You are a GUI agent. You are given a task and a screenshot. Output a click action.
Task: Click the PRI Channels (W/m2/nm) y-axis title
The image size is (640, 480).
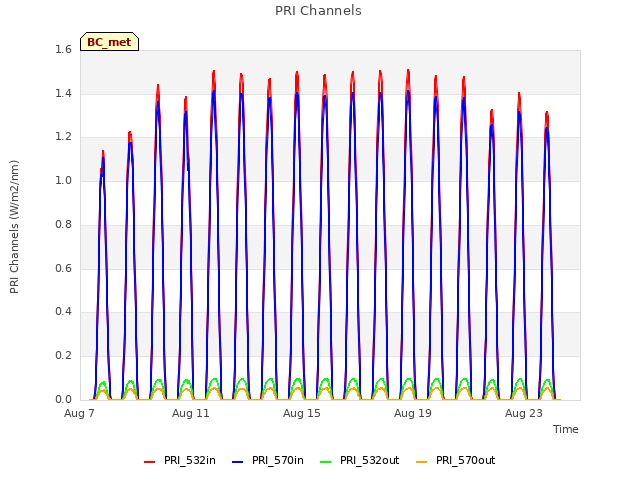[14, 227]
